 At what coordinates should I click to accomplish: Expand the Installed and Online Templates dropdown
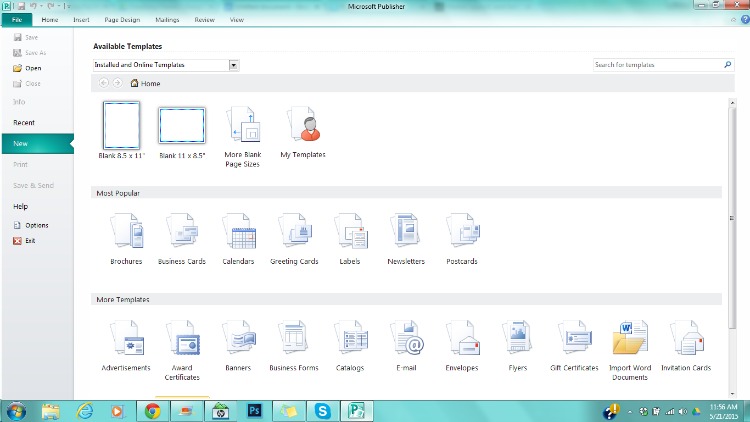(x=233, y=65)
